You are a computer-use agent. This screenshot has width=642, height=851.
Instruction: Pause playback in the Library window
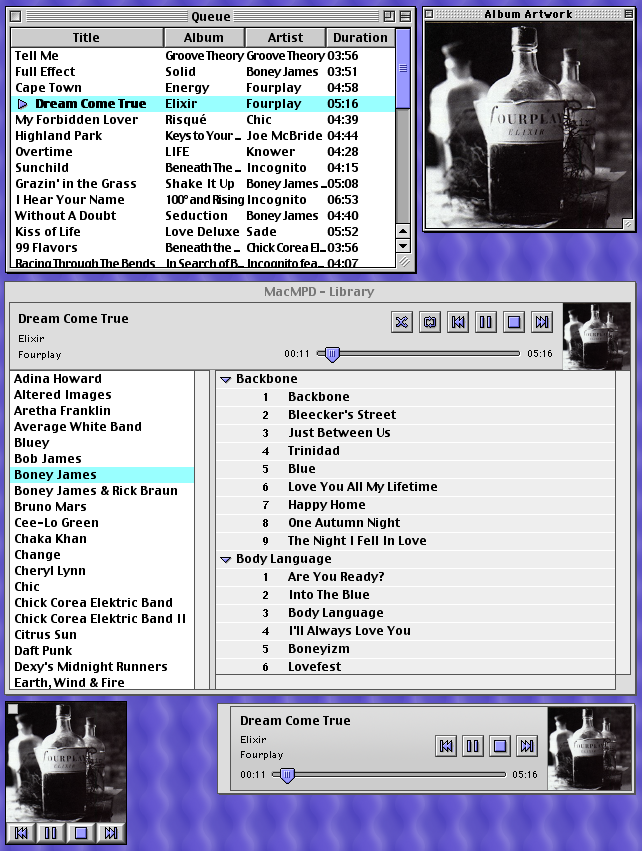coord(486,322)
